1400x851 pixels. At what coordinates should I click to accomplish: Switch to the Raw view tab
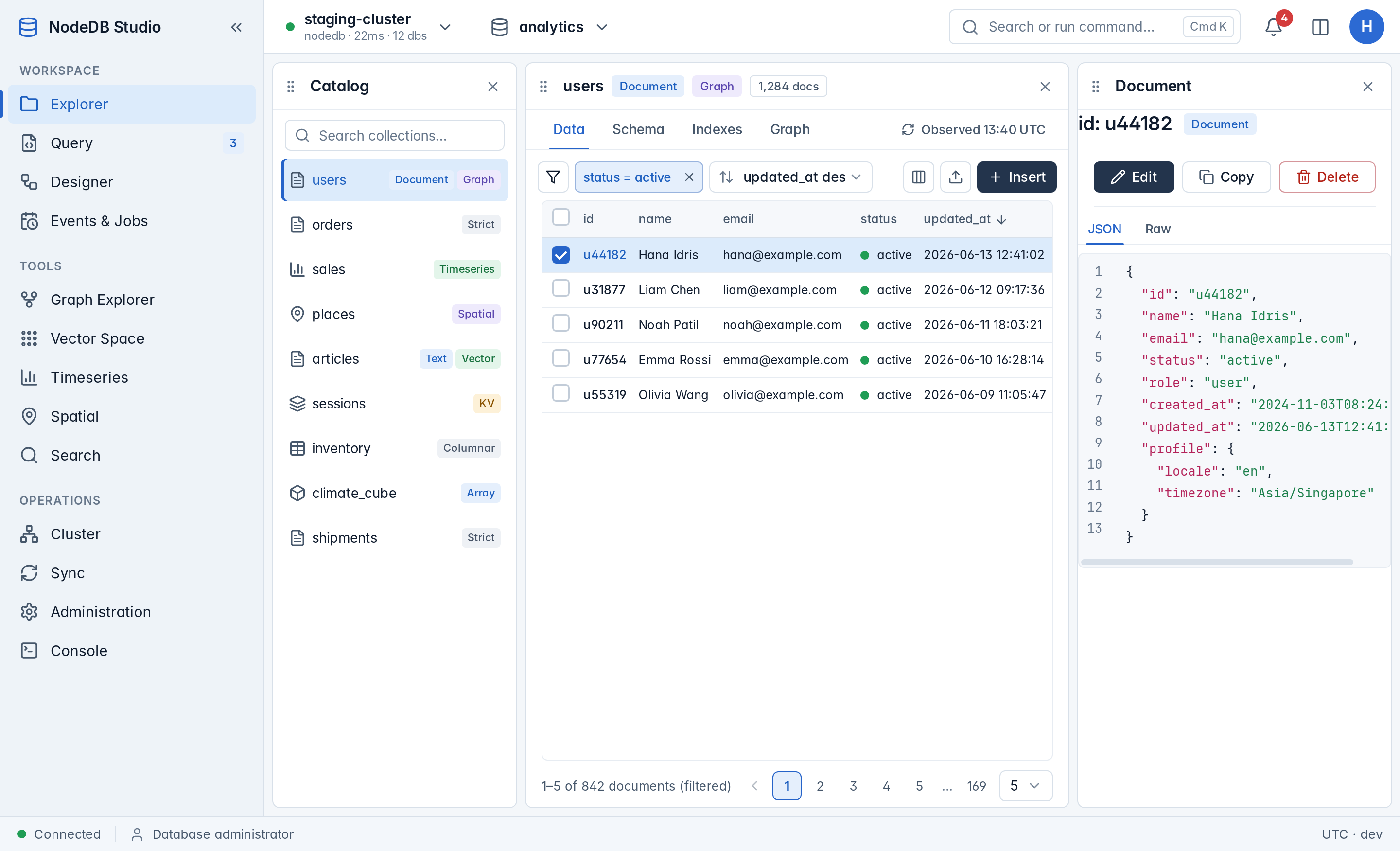click(x=1157, y=229)
